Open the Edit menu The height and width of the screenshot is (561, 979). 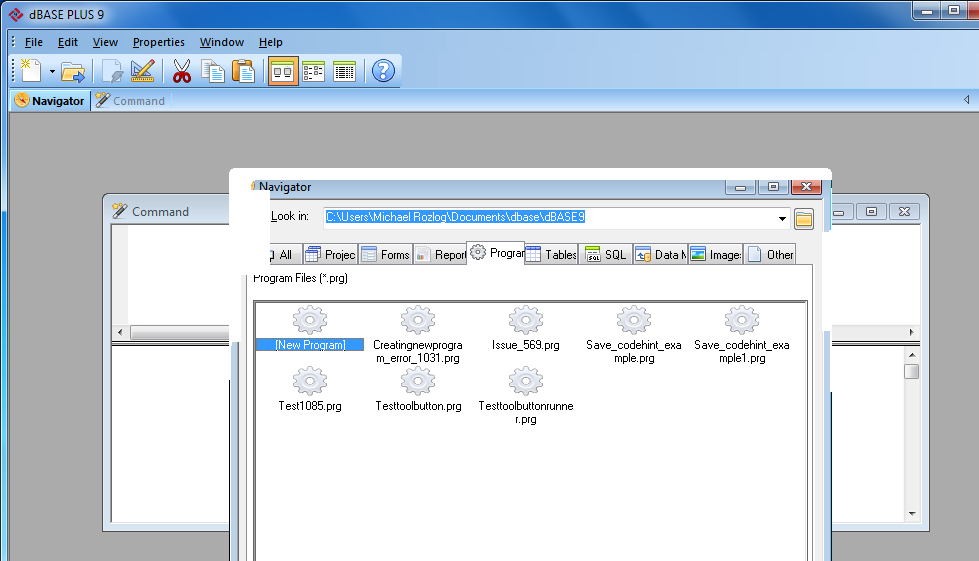pos(67,42)
